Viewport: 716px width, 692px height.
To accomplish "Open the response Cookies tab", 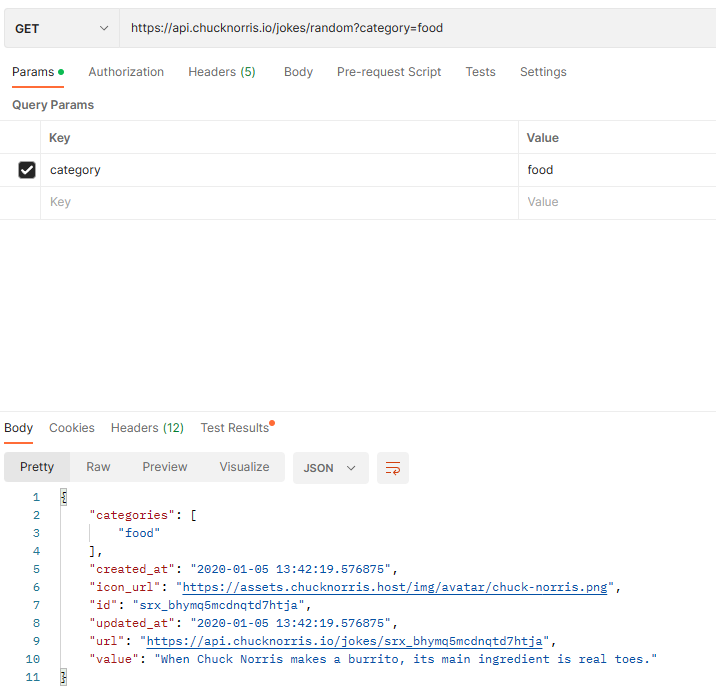I will pos(72,428).
